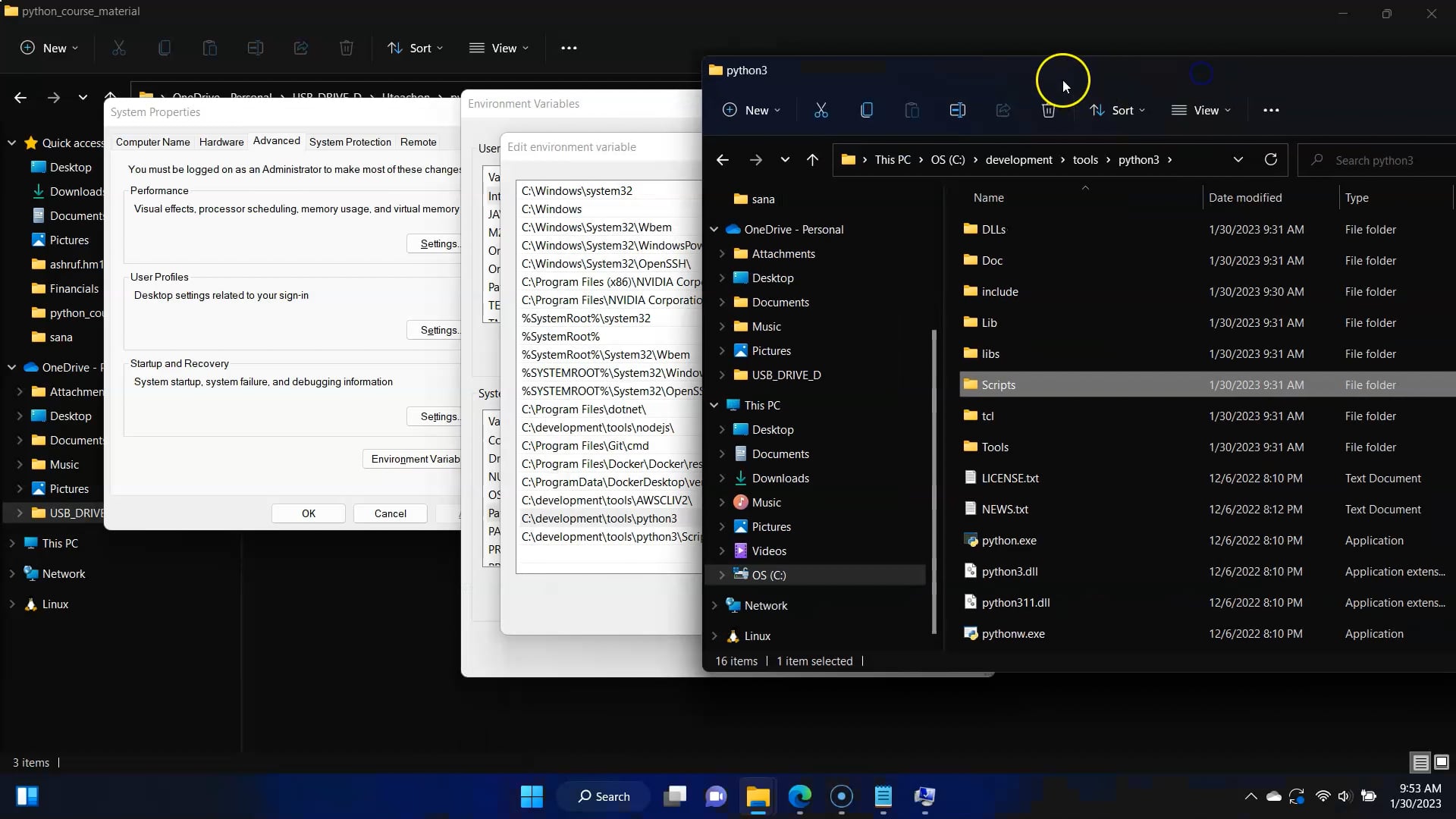Click the Delete trash icon in python3 window
Viewport: 1456px width, 819px height.
click(x=1048, y=111)
